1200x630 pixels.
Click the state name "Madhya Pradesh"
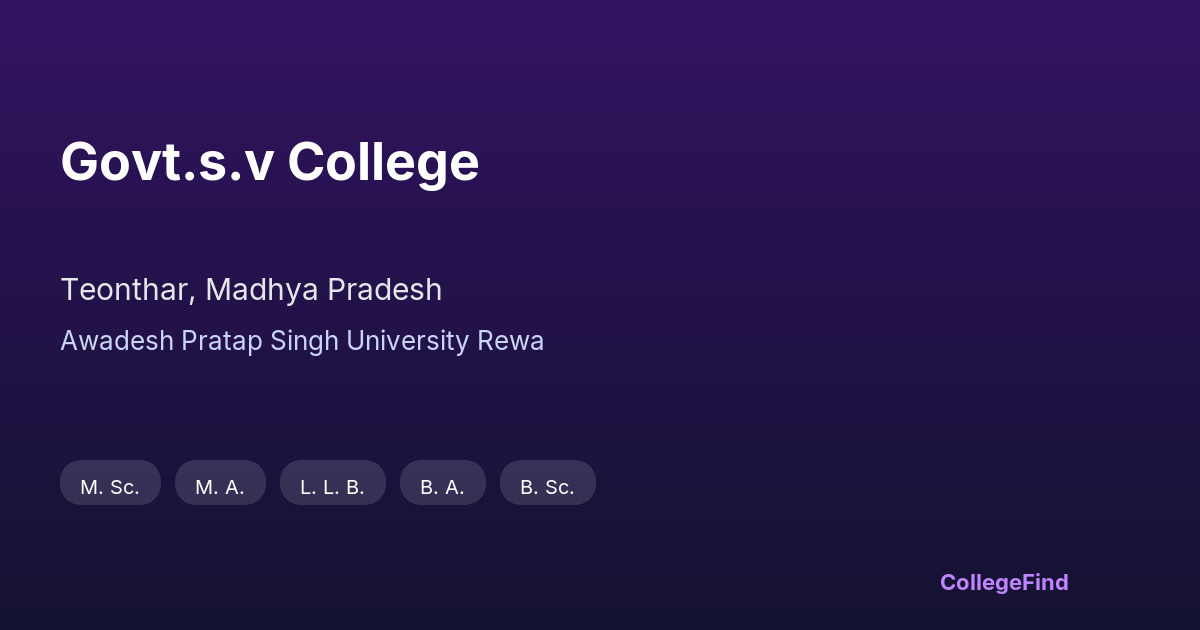[x=324, y=290]
